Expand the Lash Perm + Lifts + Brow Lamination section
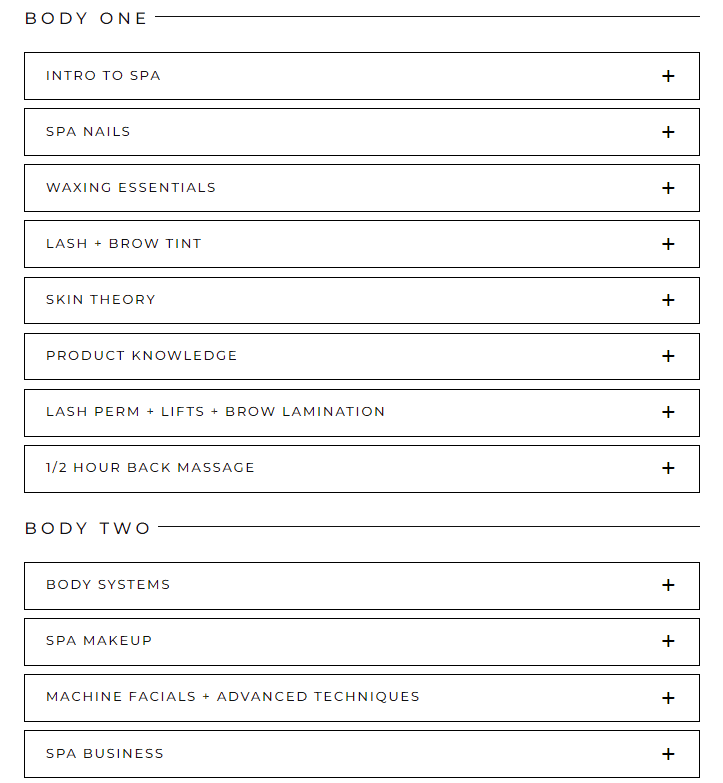723x783 pixels. pyautogui.click(x=668, y=412)
